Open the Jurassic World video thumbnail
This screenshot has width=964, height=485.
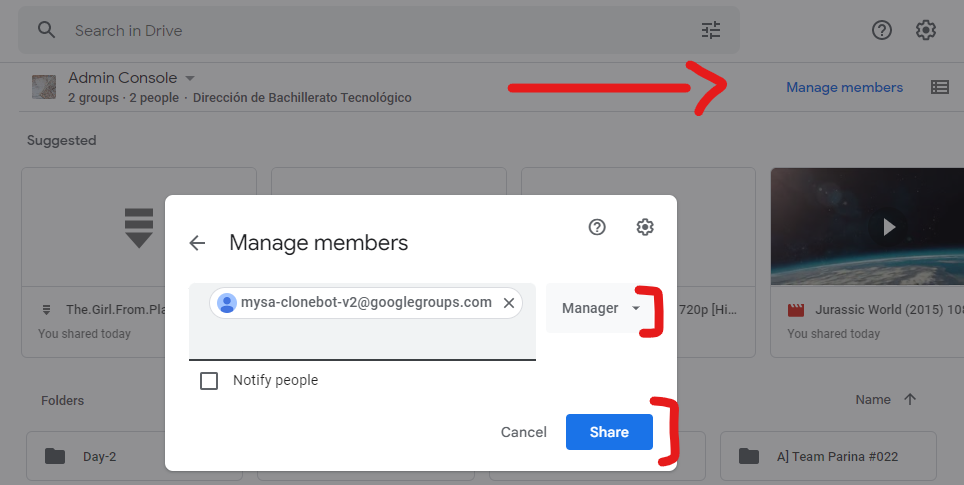point(867,226)
